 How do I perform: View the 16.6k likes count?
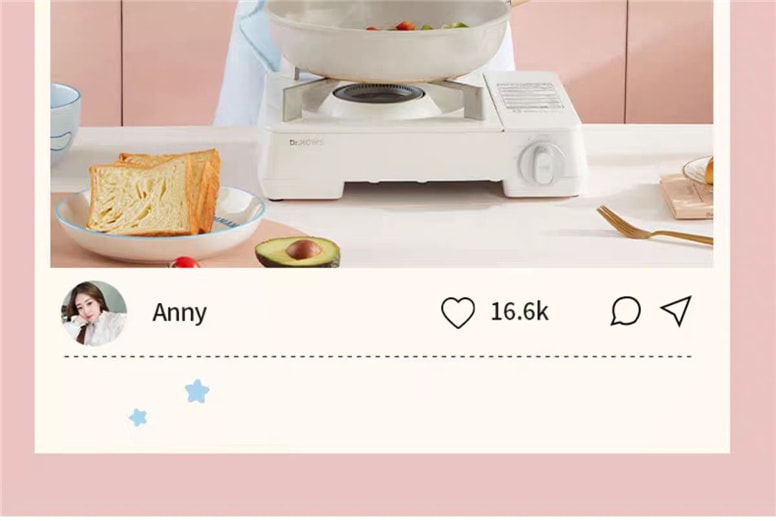[x=519, y=312]
